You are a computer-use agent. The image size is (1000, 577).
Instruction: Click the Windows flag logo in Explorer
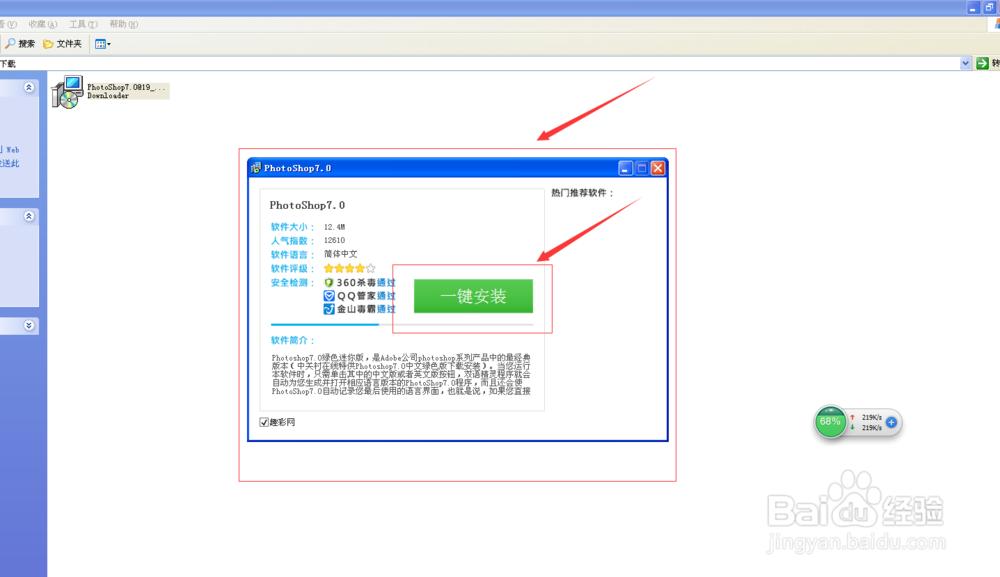click(x=997, y=24)
